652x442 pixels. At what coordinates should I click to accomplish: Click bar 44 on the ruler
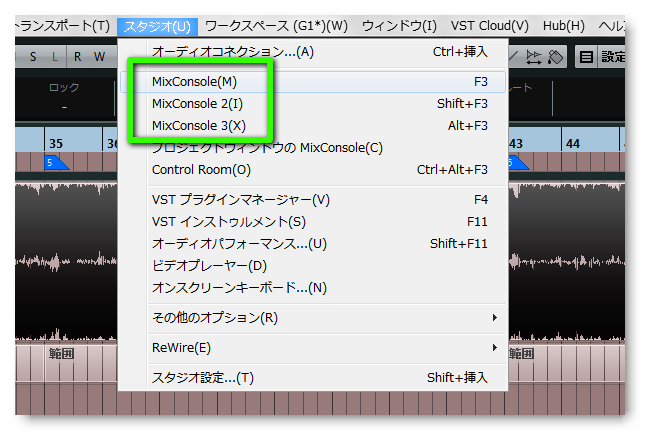573,144
